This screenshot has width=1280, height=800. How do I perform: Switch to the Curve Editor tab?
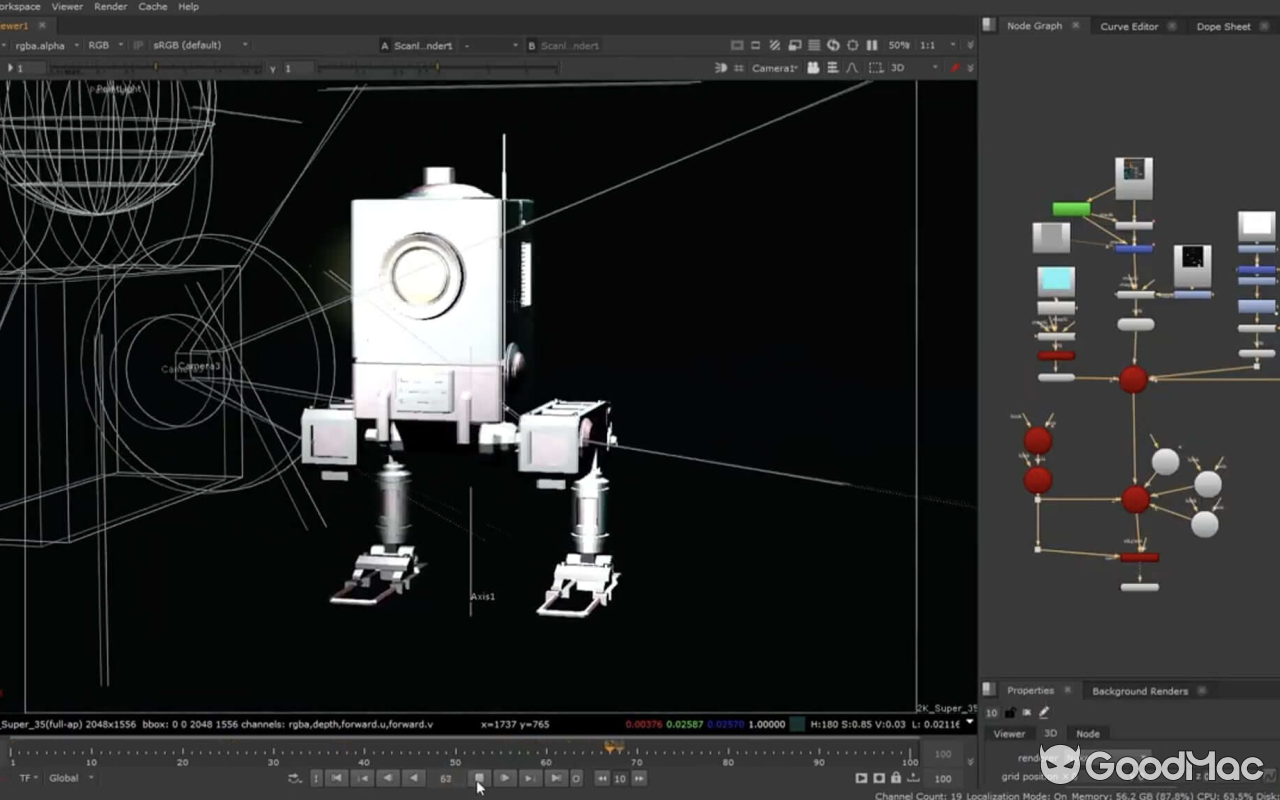pos(1128,26)
